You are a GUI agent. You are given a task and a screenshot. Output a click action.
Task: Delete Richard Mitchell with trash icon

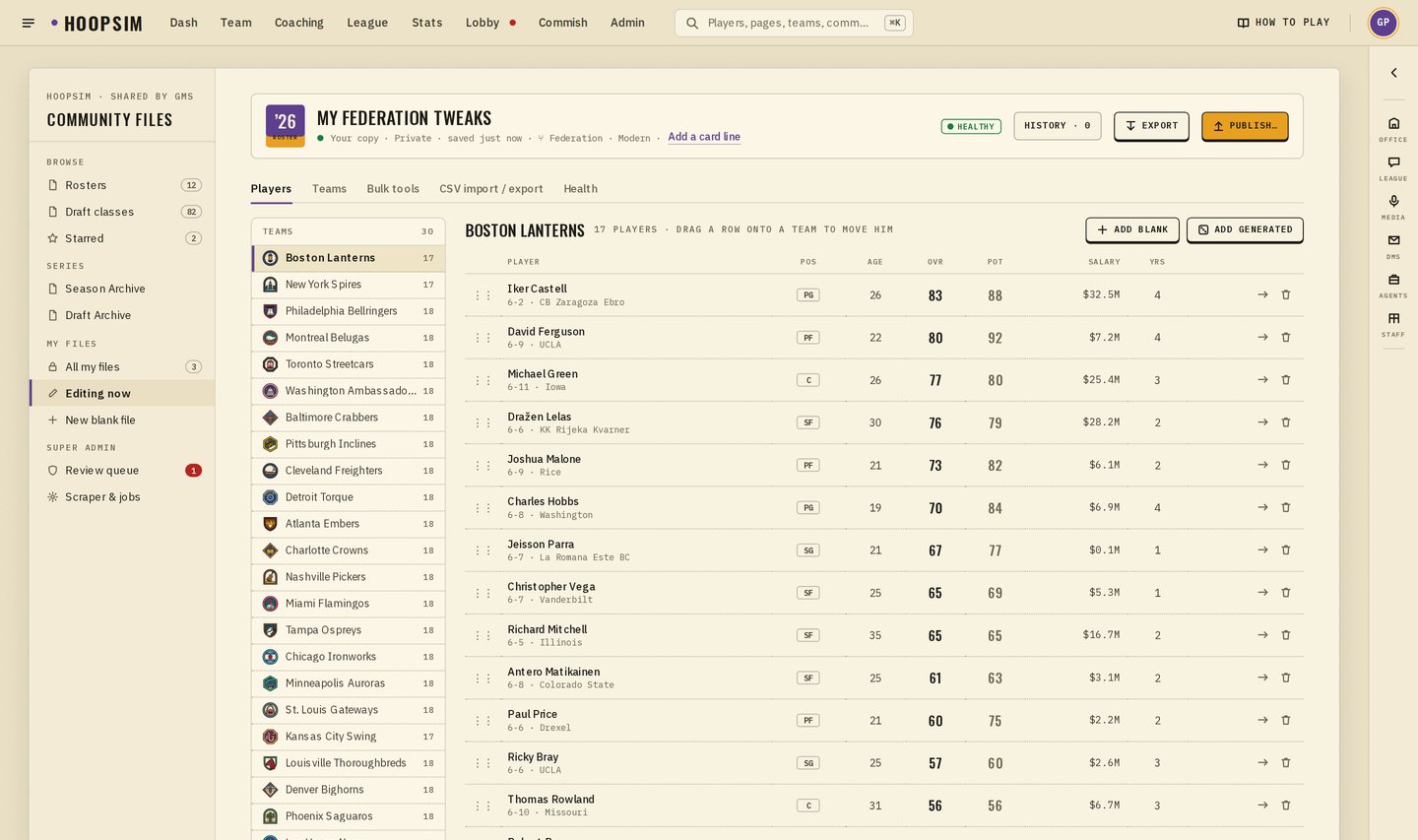tap(1285, 635)
